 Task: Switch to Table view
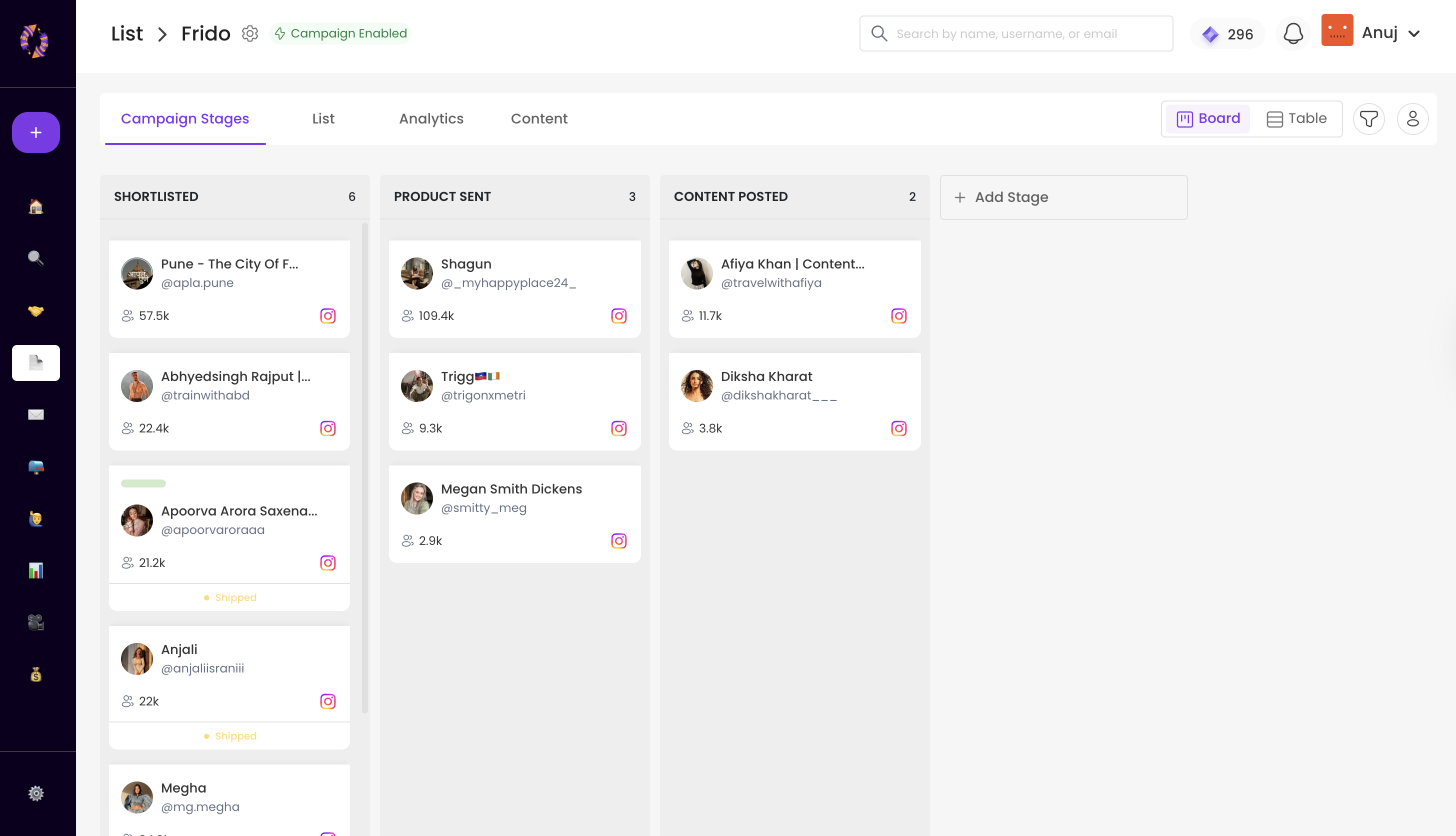(x=1296, y=119)
